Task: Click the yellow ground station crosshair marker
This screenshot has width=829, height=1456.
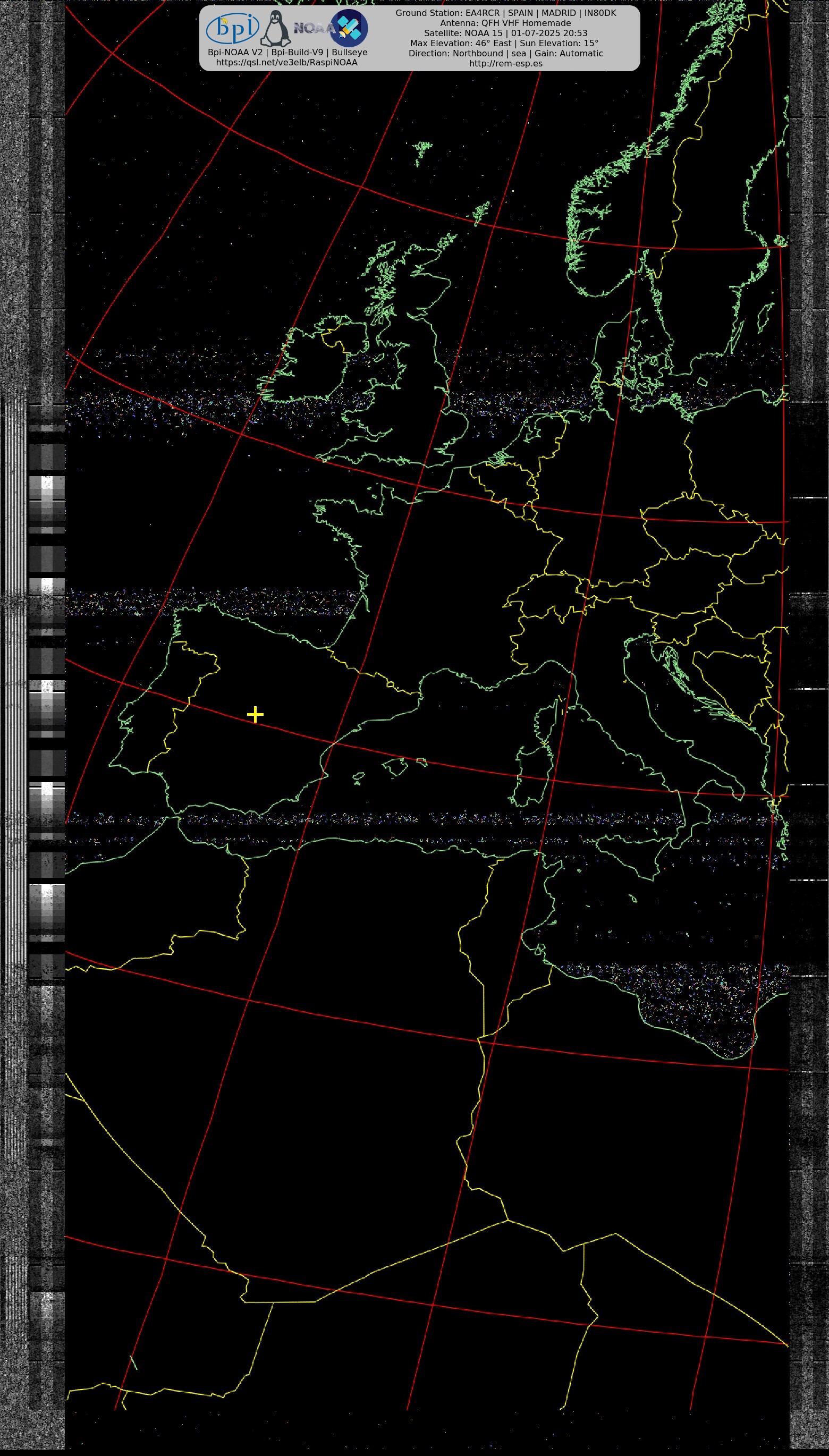Action: click(x=255, y=714)
